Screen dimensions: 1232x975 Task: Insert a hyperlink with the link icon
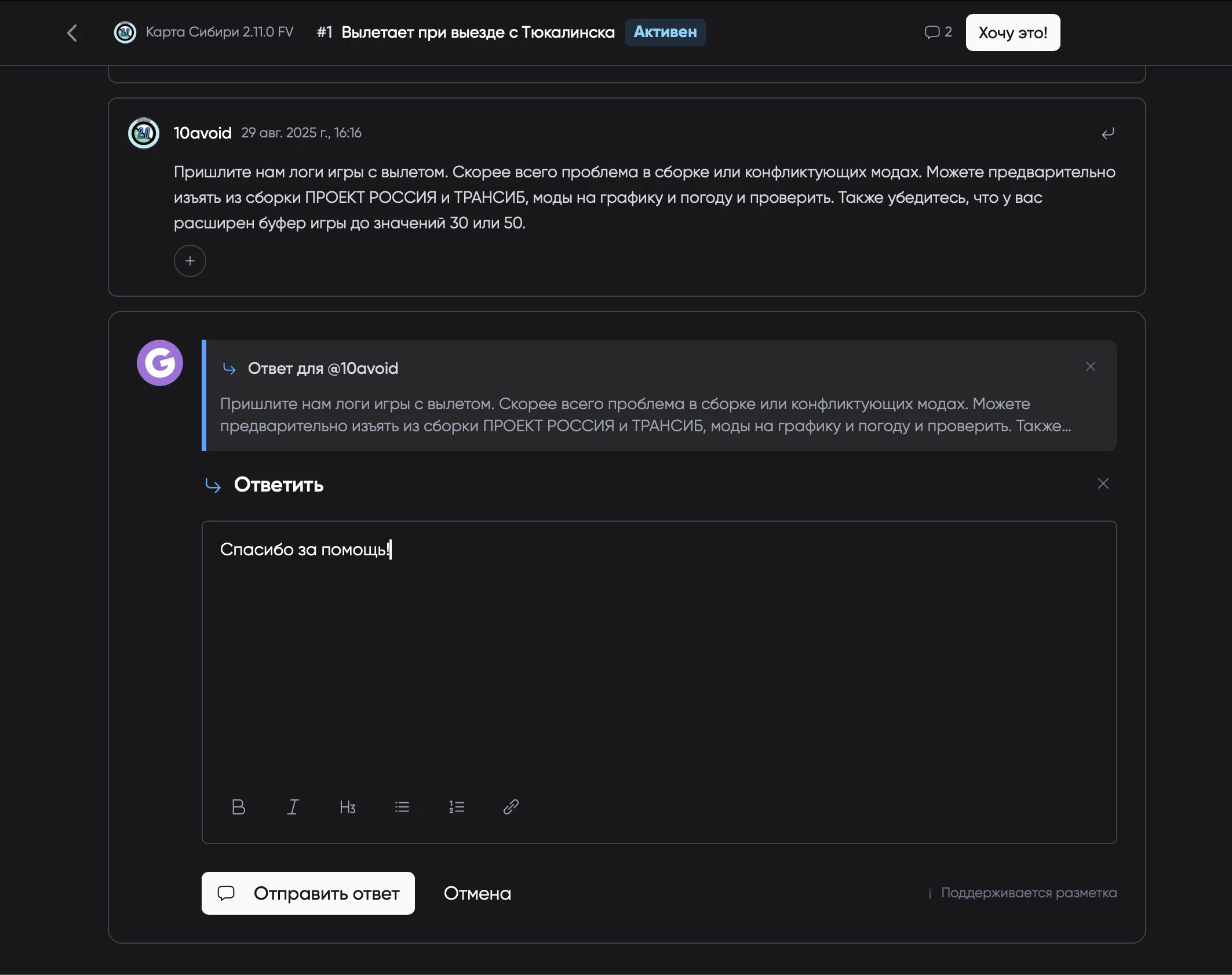pos(511,807)
